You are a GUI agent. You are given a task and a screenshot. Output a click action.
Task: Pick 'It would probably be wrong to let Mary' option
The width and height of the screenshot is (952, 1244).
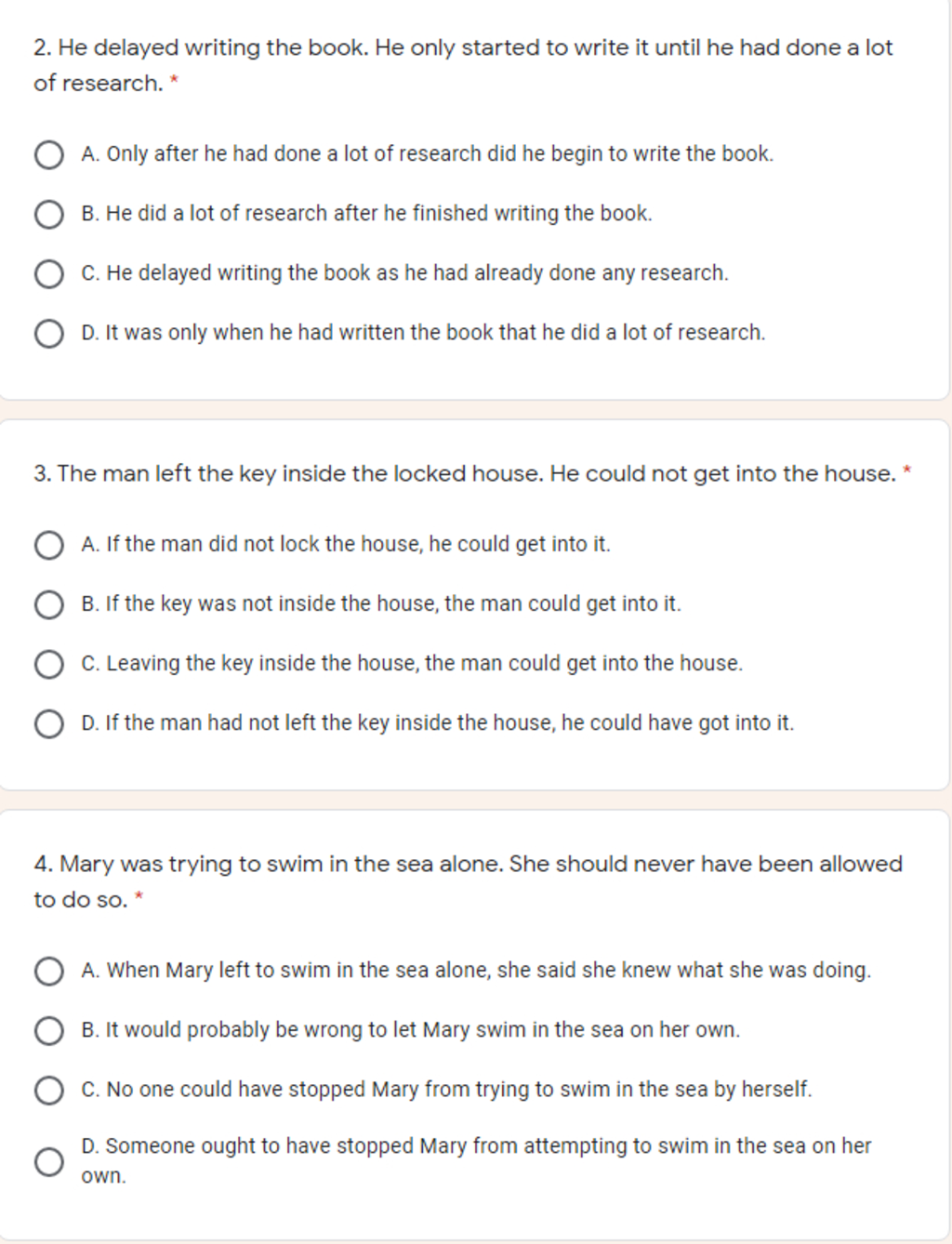click(x=49, y=1030)
